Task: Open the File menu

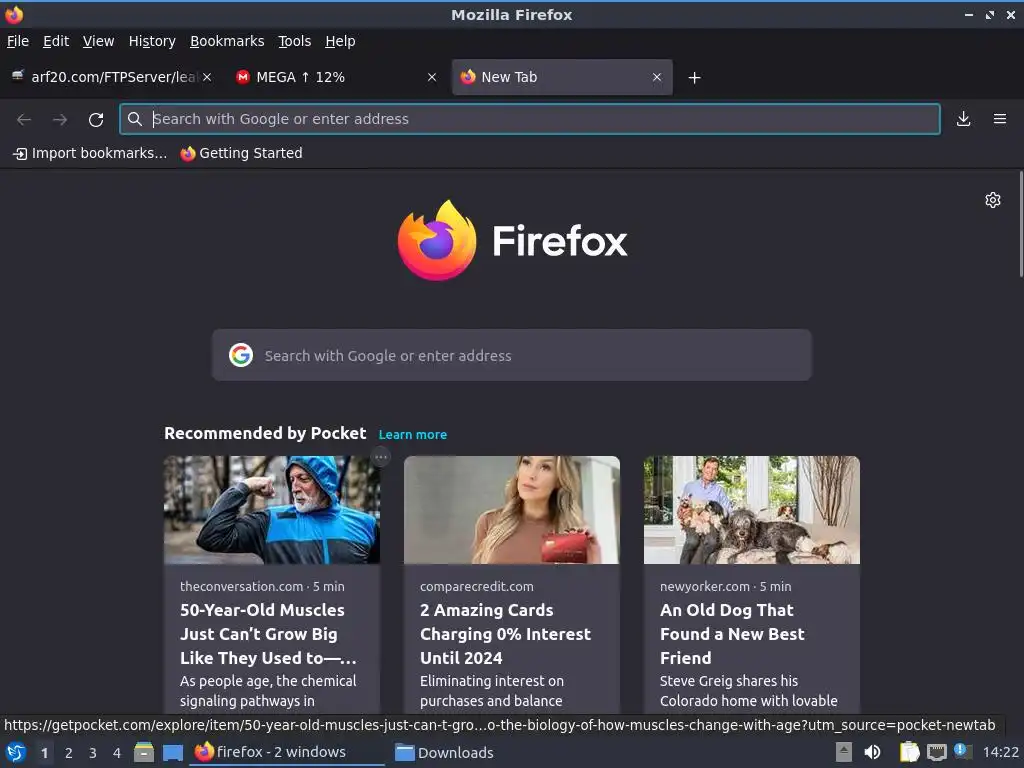Action: click(x=18, y=41)
